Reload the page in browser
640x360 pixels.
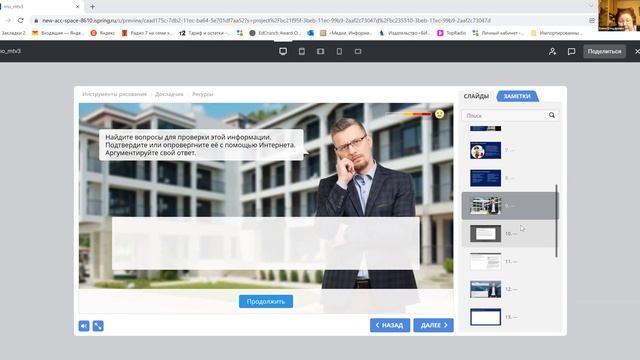point(20,20)
